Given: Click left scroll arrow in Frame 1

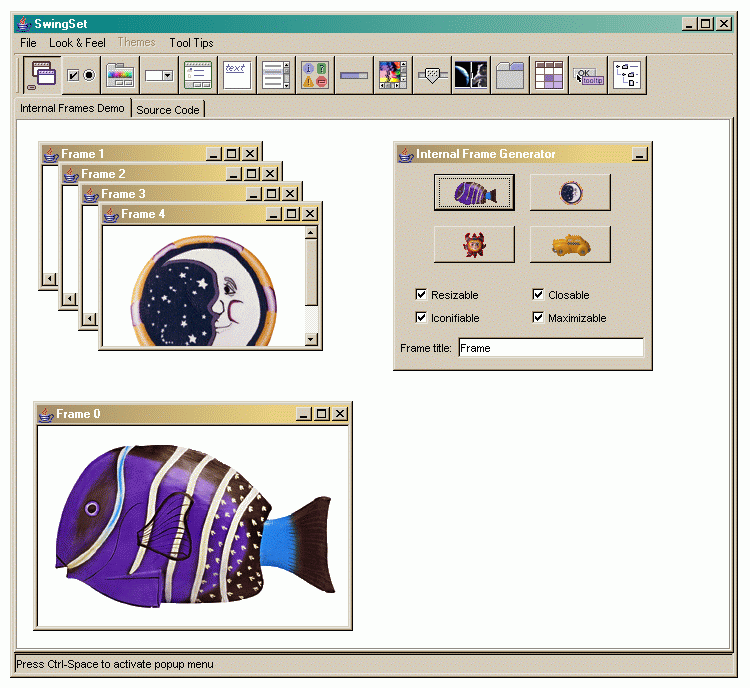Looking at the screenshot, I should pyautogui.click(x=49, y=278).
